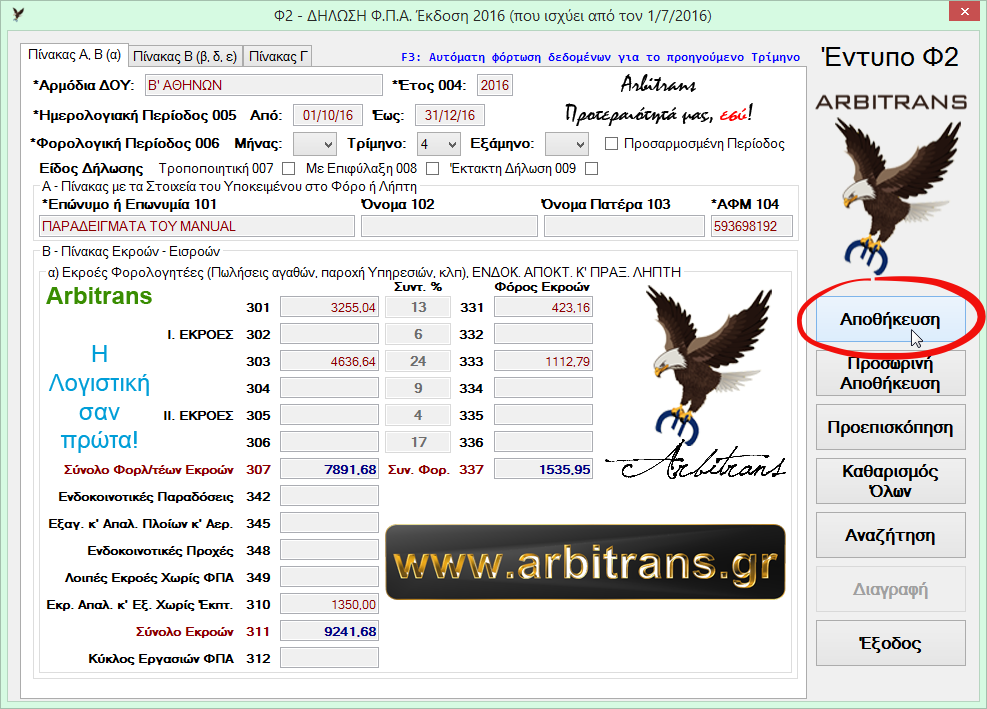Screen dimensions: 987x709
Task: Open the Εξάμηνο dropdown
Action: pyautogui.click(x=567, y=144)
